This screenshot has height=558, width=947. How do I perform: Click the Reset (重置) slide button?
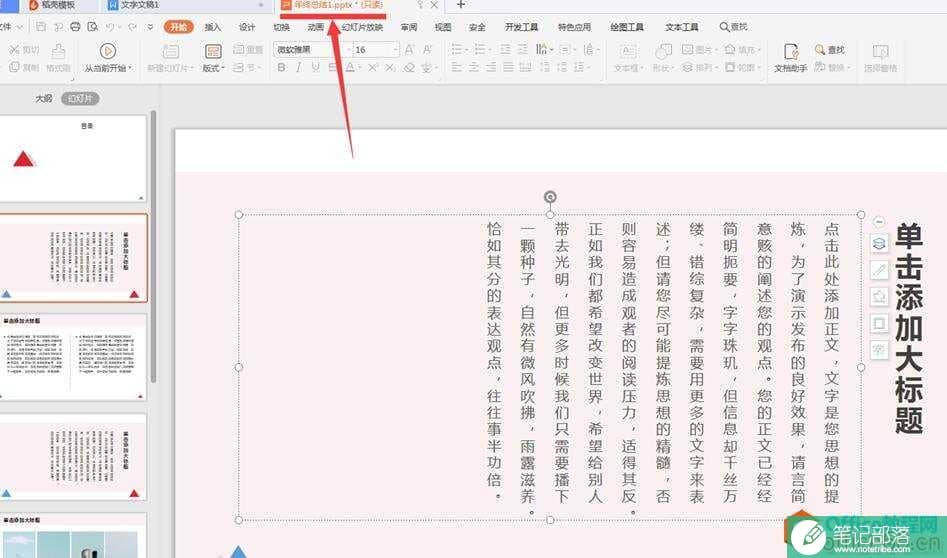click(248, 50)
